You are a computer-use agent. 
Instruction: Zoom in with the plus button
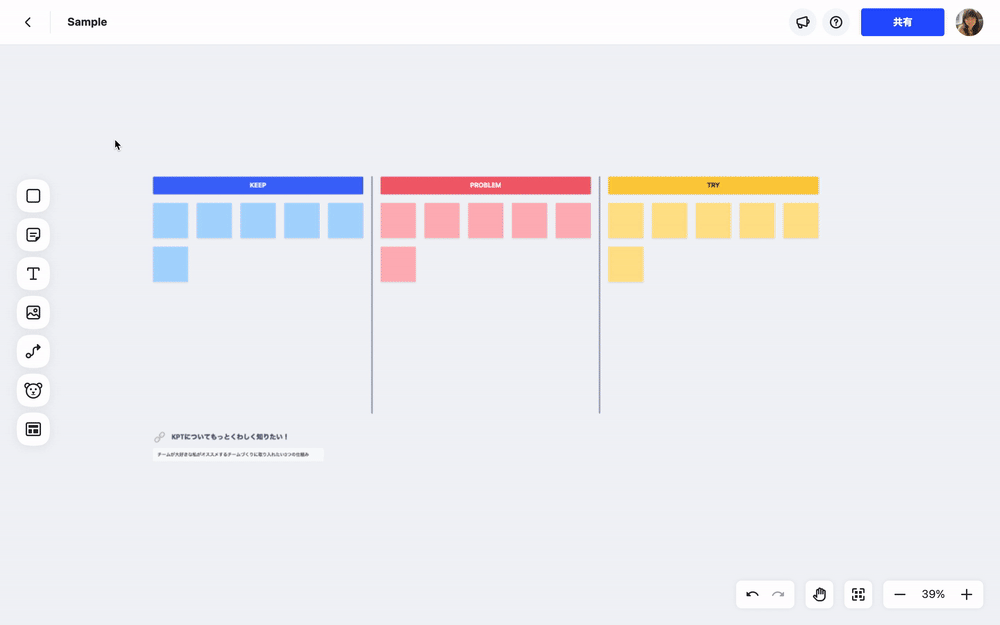[x=967, y=594]
